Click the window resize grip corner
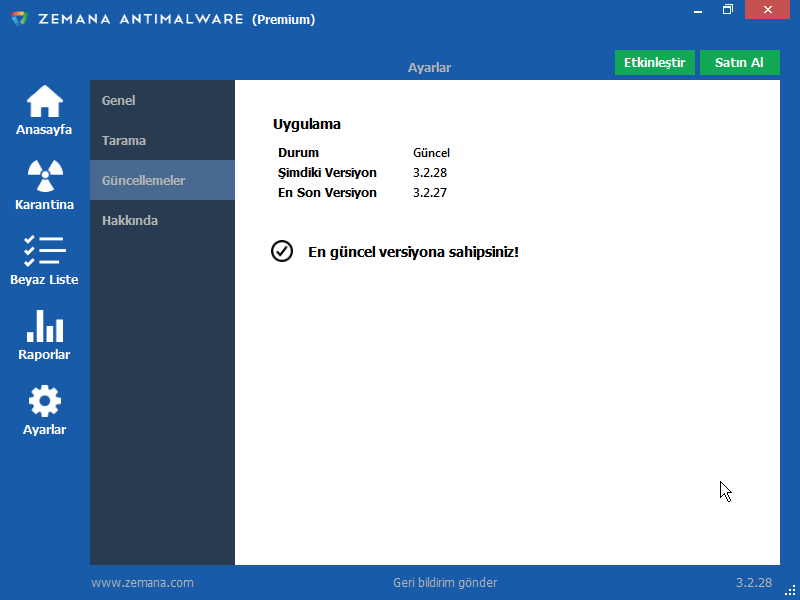 pyautogui.click(x=790, y=590)
